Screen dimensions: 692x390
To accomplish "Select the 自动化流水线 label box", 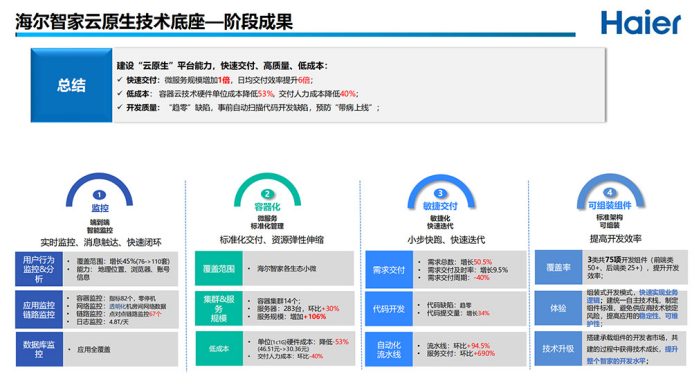I will (x=389, y=349).
